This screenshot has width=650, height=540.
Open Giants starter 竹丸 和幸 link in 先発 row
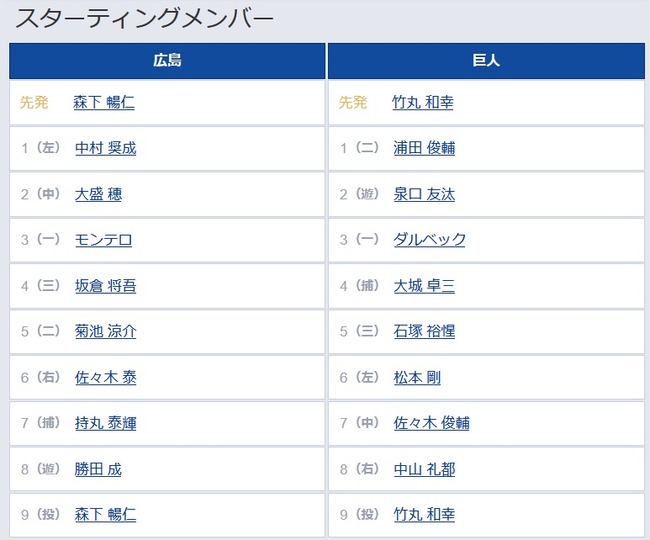(x=423, y=102)
